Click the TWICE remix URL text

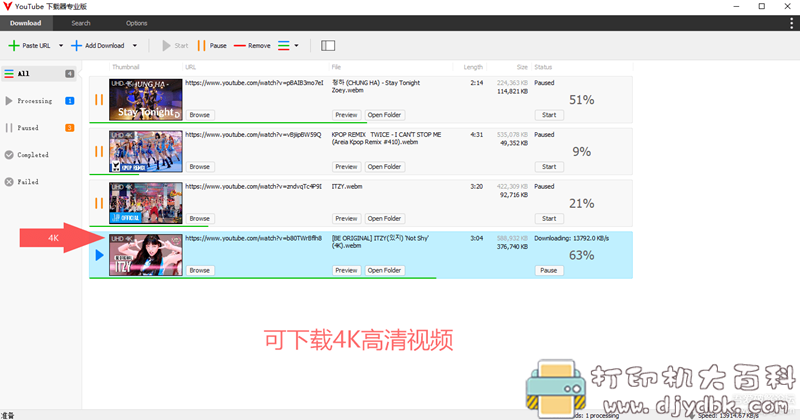[x=253, y=135]
